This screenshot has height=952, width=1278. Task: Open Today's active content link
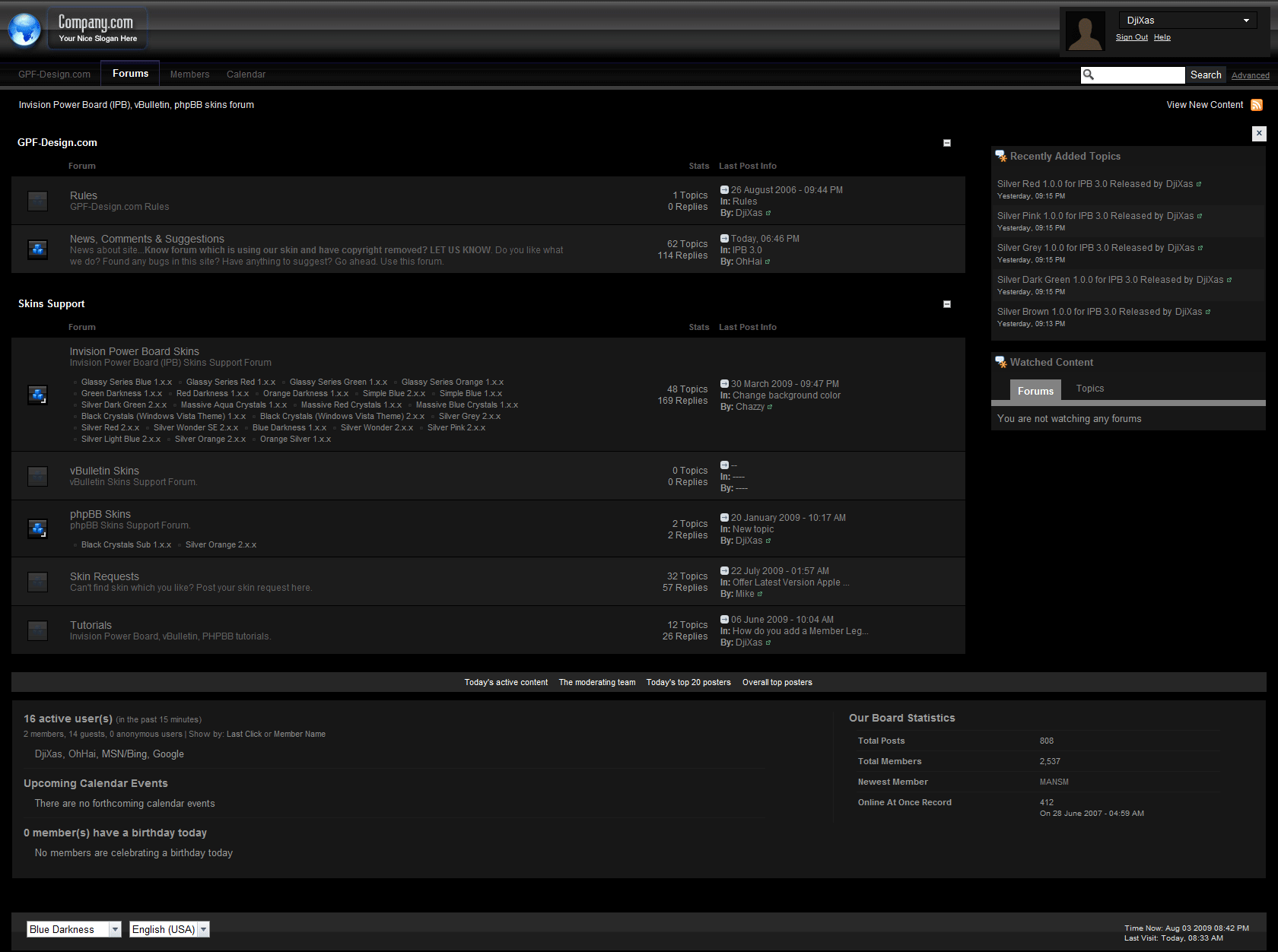click(x=506, y=682)
